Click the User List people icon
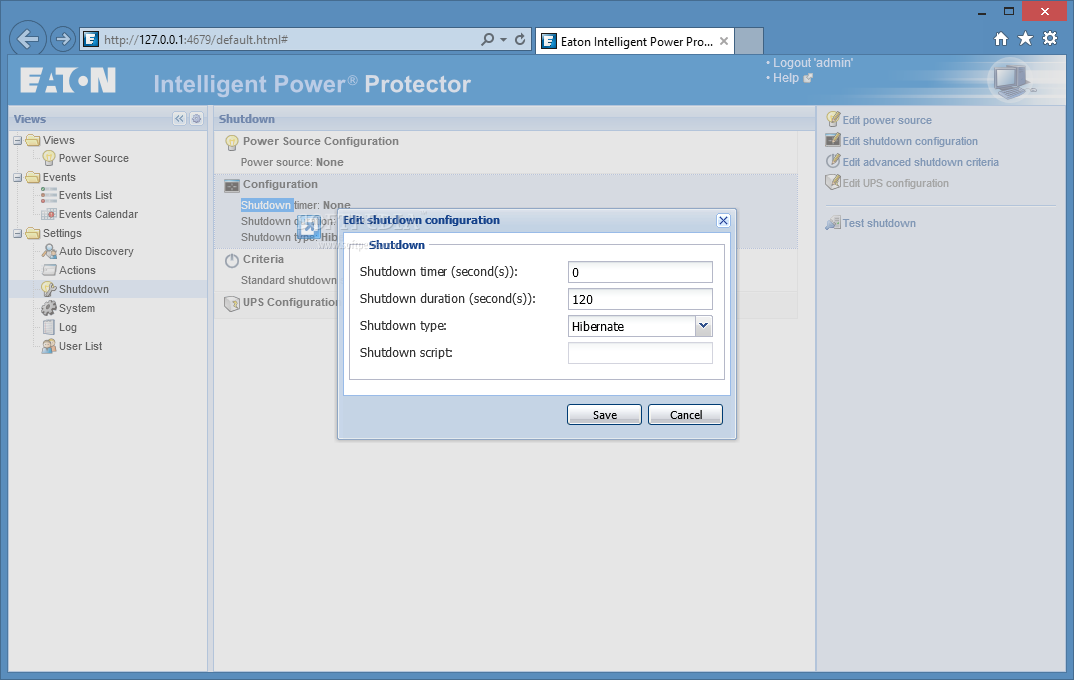Image resolution: width=1074 pixels, height=680 pixels. [x=49, y=347]
